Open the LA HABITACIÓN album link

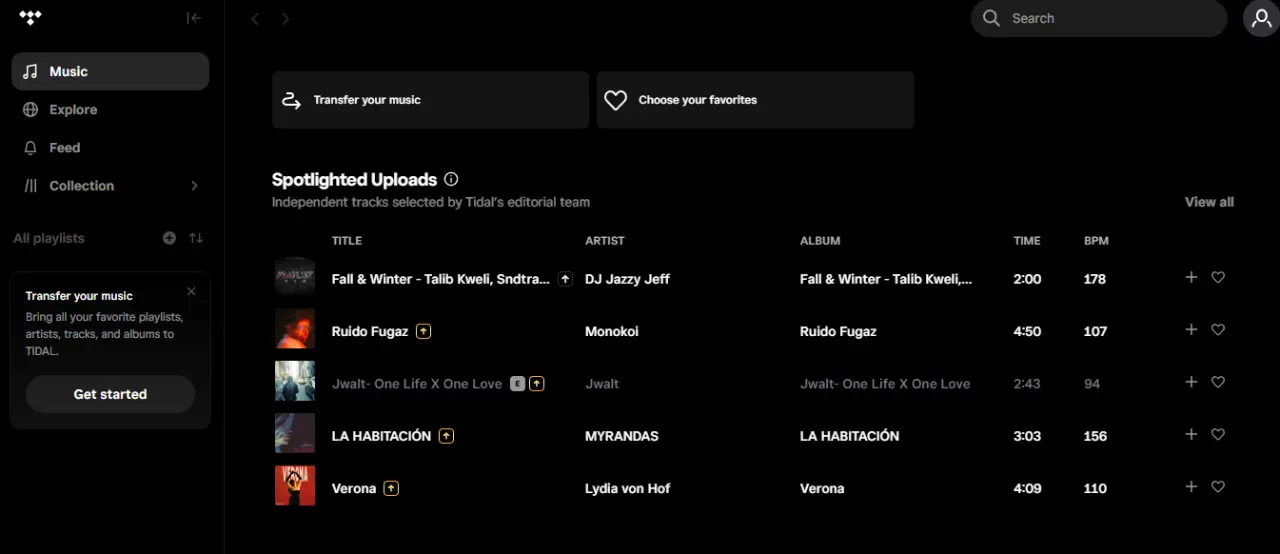850,436
